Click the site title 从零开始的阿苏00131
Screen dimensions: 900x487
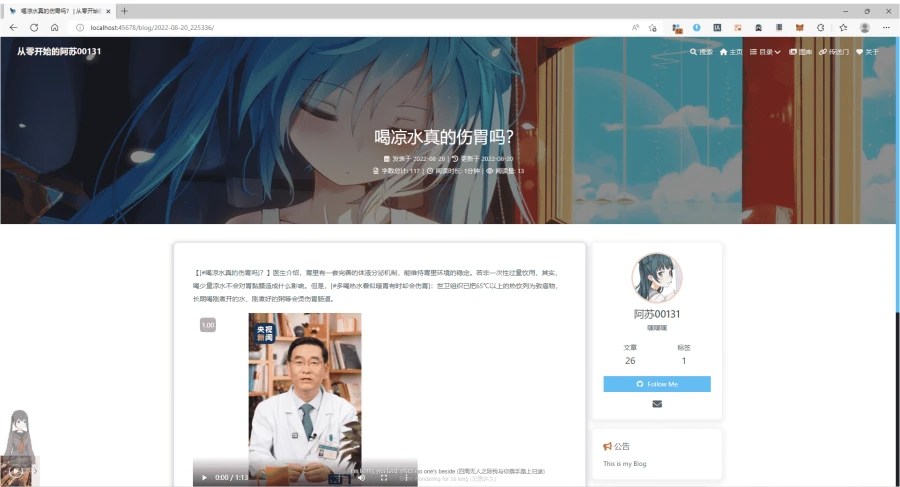tap(59, 51)
